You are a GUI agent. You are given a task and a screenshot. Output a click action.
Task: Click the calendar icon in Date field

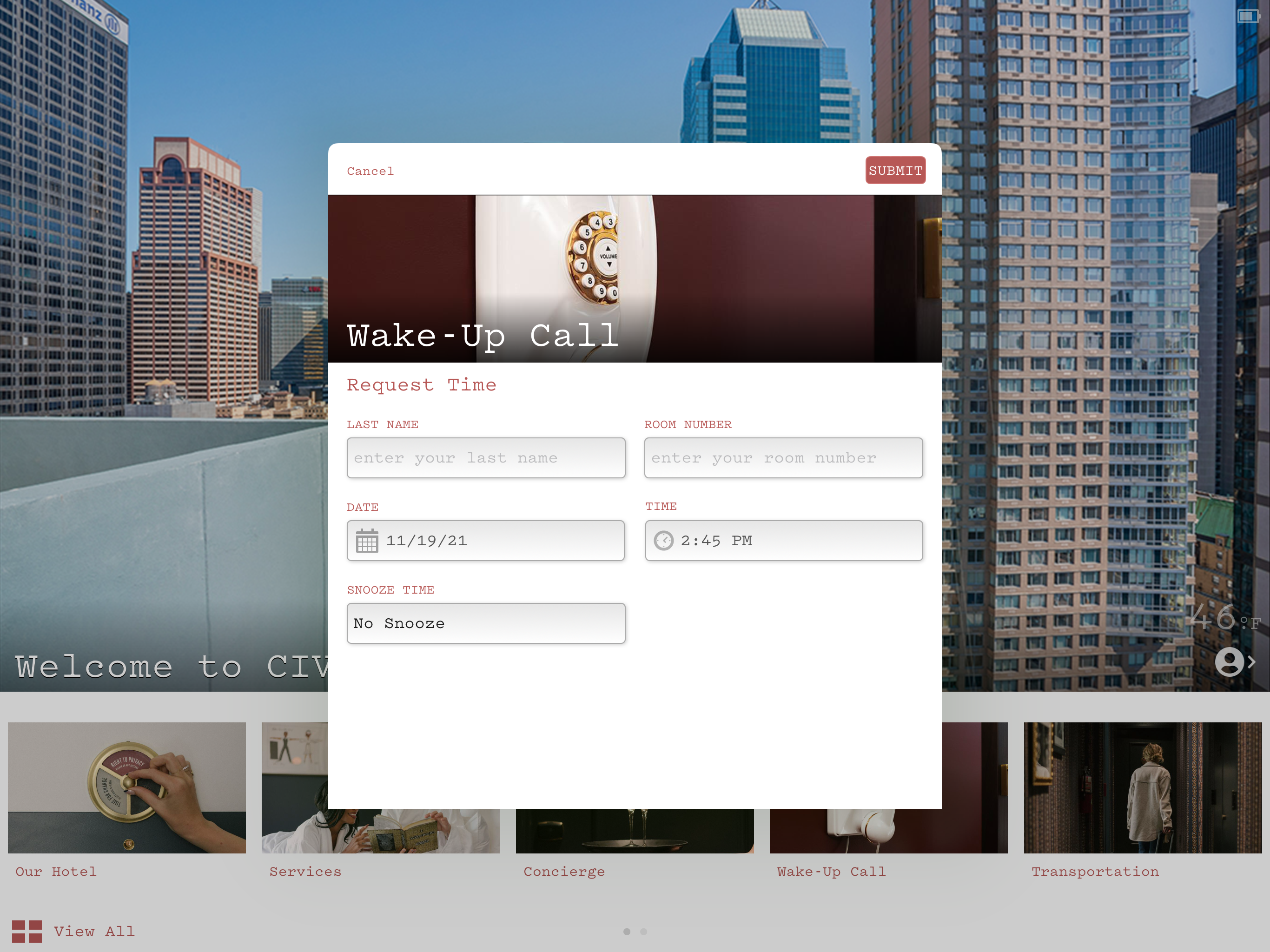click(x=367, y=541)
